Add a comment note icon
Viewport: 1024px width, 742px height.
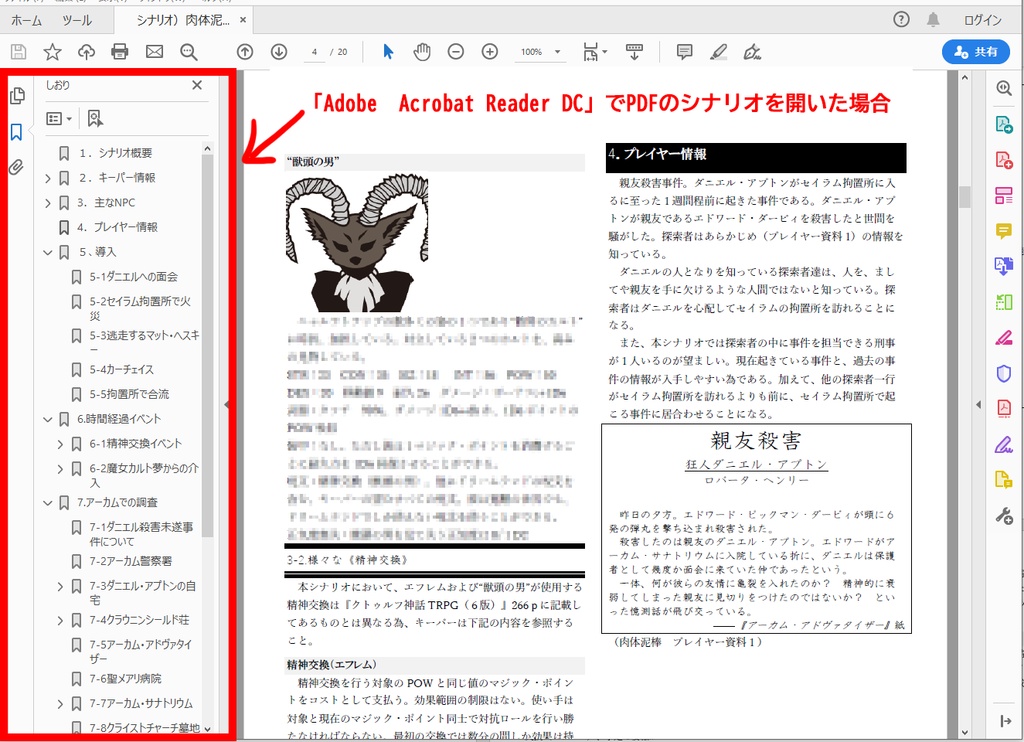(x=684, y=52)
